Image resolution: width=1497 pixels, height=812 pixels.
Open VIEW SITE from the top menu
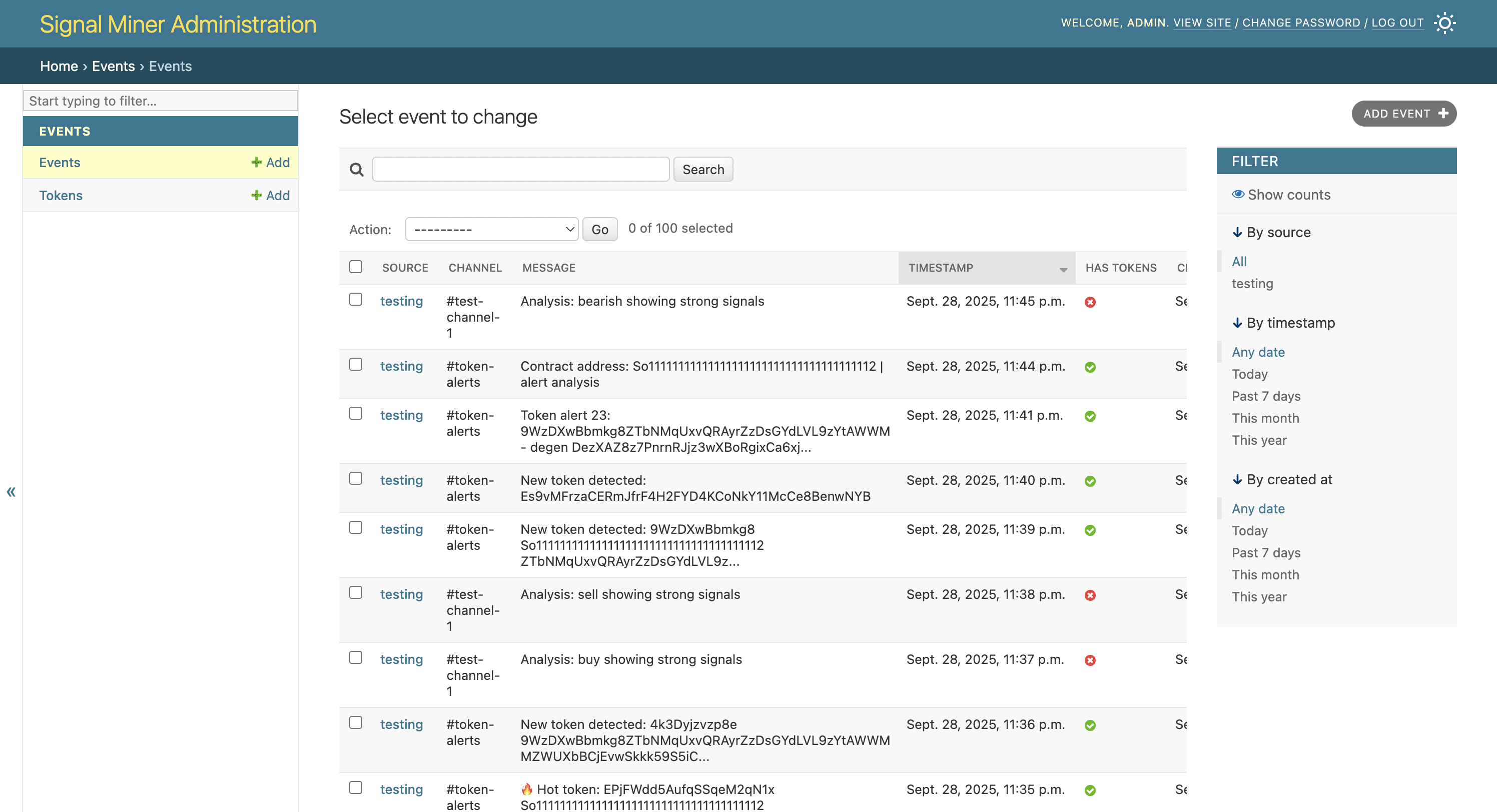tap(1202, 23)
